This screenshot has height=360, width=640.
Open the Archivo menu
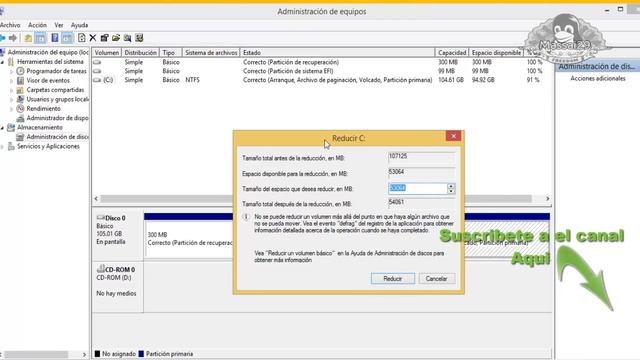pos(10,25)
